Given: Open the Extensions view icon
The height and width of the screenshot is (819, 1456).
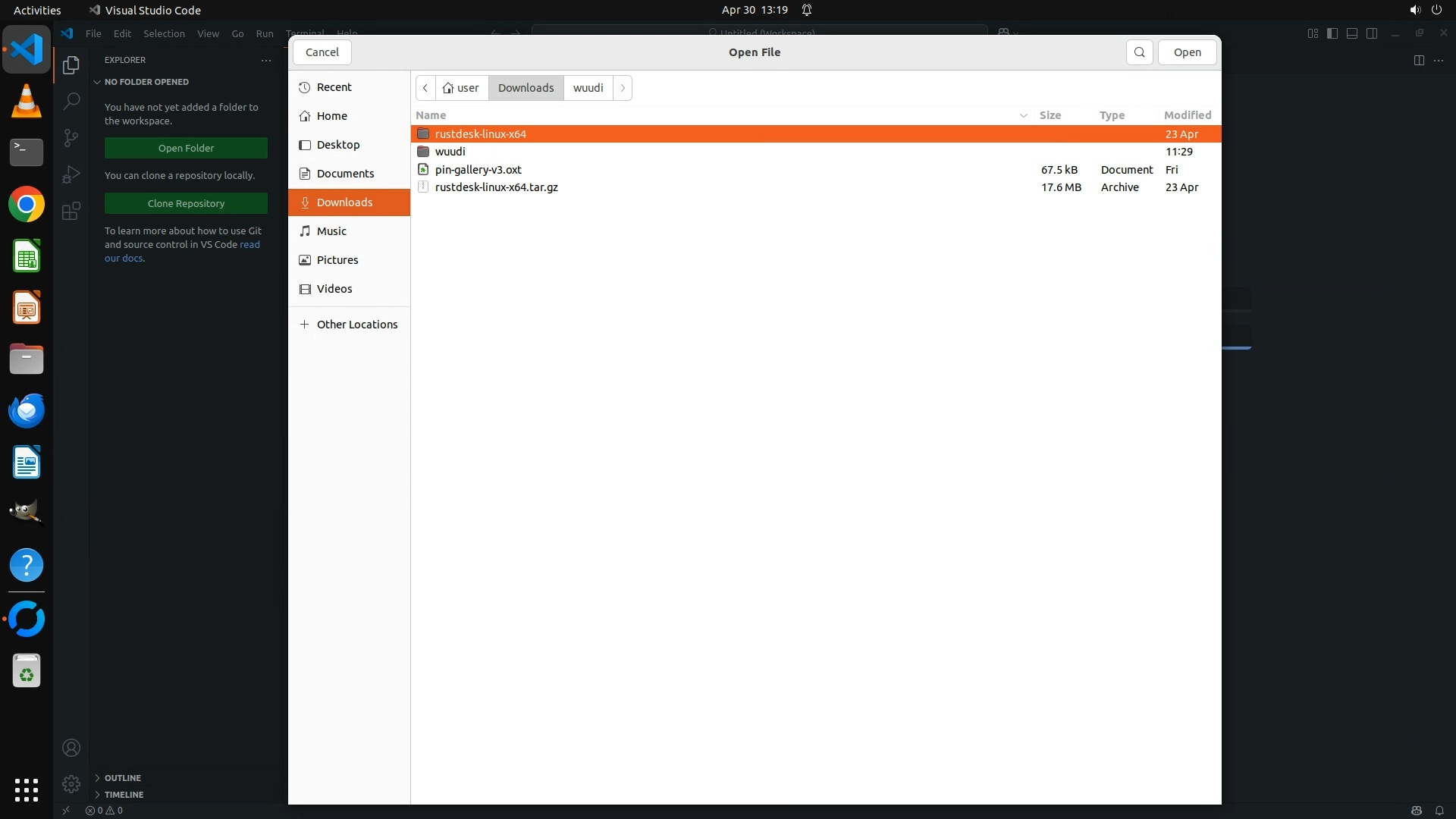Looking at the screenshot, I should pyautogui.click(x=71, y=211).
